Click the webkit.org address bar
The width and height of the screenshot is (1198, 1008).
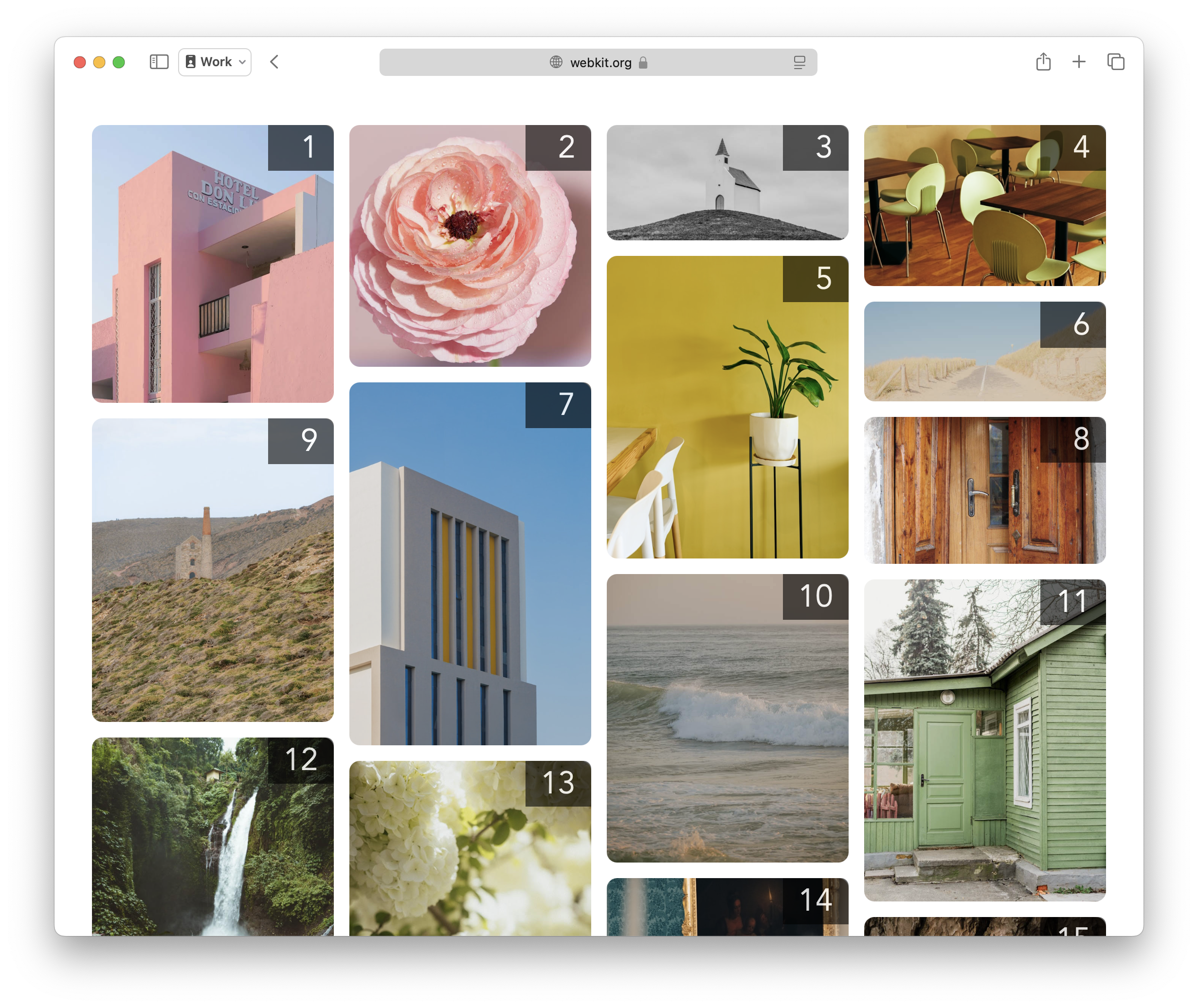click(x=600, y=62)
